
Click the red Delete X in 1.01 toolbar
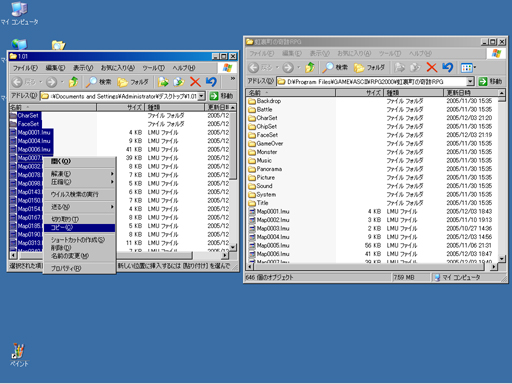coord(195,82)
